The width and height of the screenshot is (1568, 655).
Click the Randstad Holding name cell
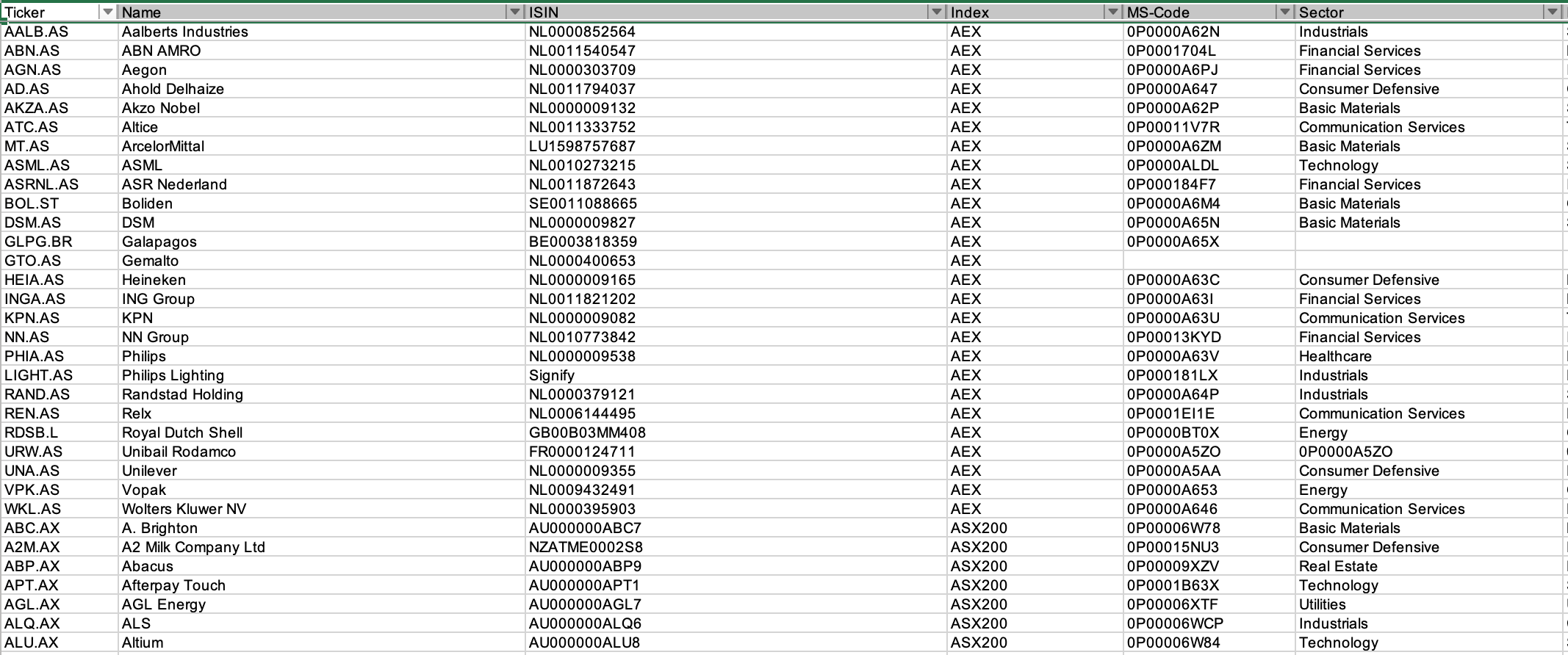pos(322,394)
